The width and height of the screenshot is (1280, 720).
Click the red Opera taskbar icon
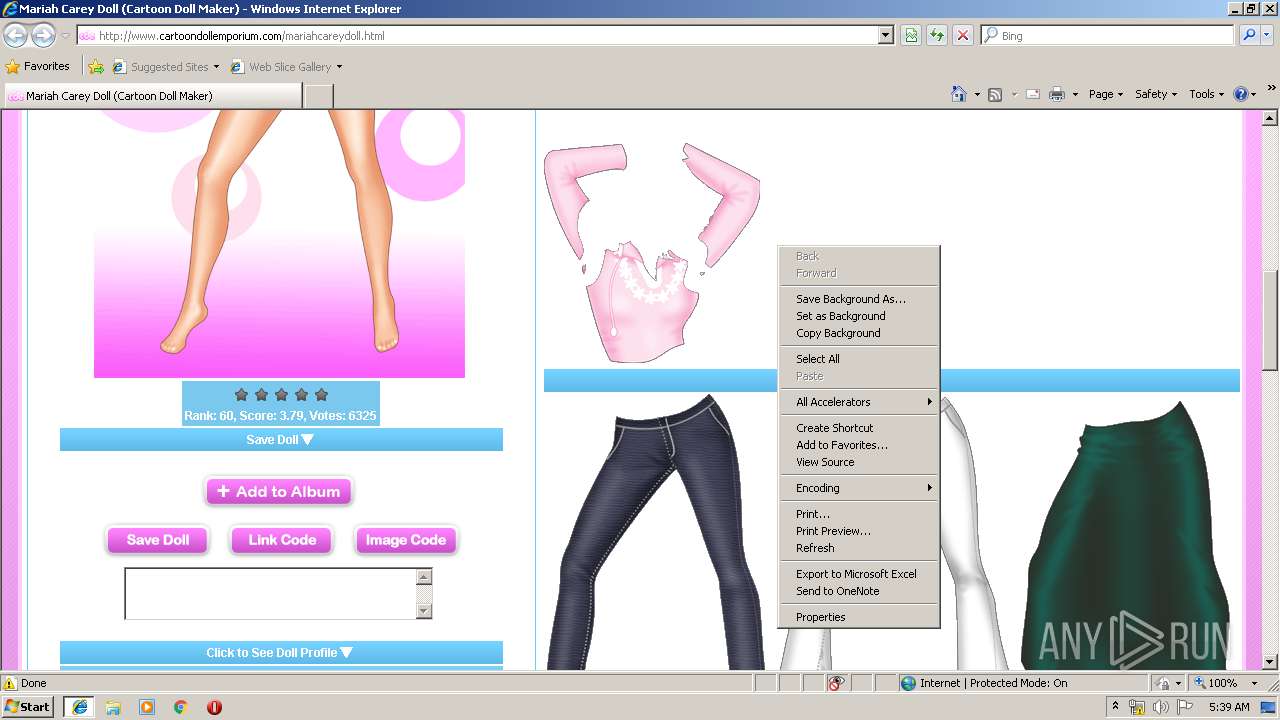[x=214, y=707]
